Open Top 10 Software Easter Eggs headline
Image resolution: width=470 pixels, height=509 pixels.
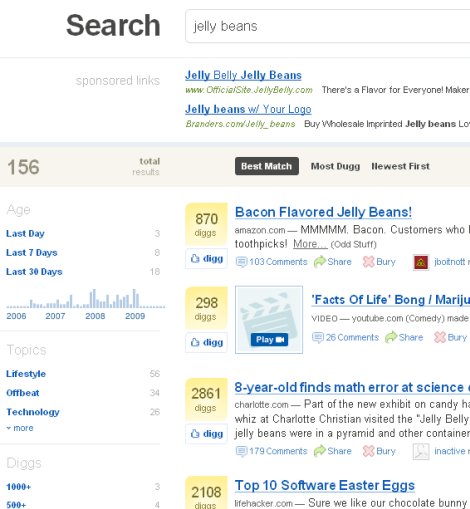pyautogui.click(x=325, y=485)
